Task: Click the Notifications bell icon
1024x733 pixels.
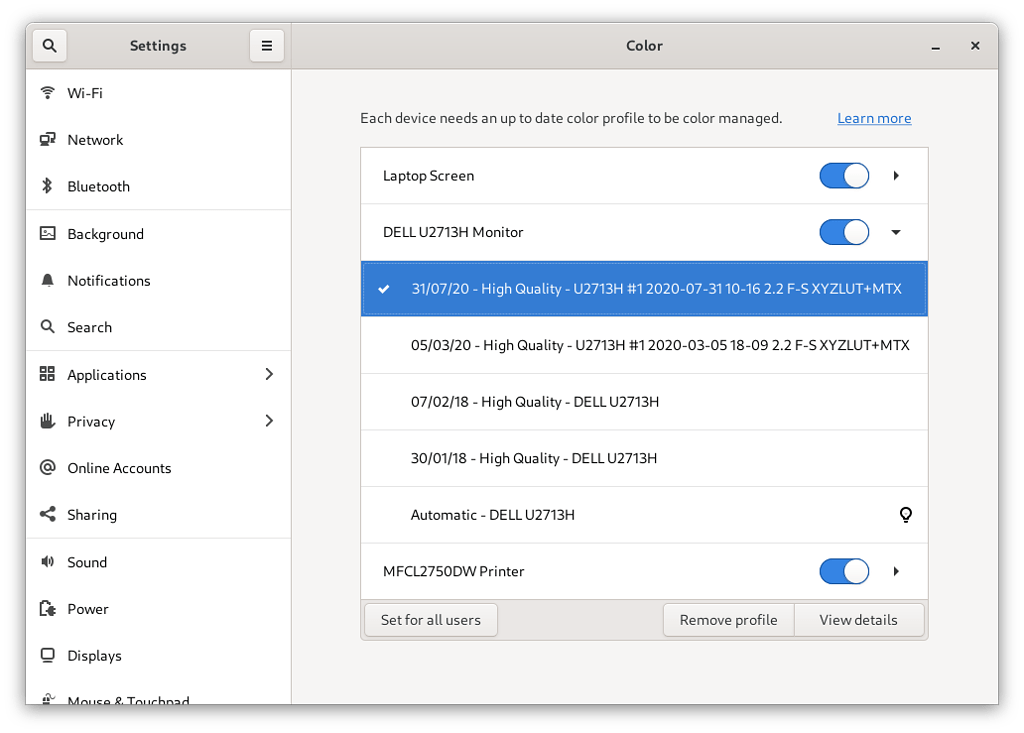Action: (47, 280)
